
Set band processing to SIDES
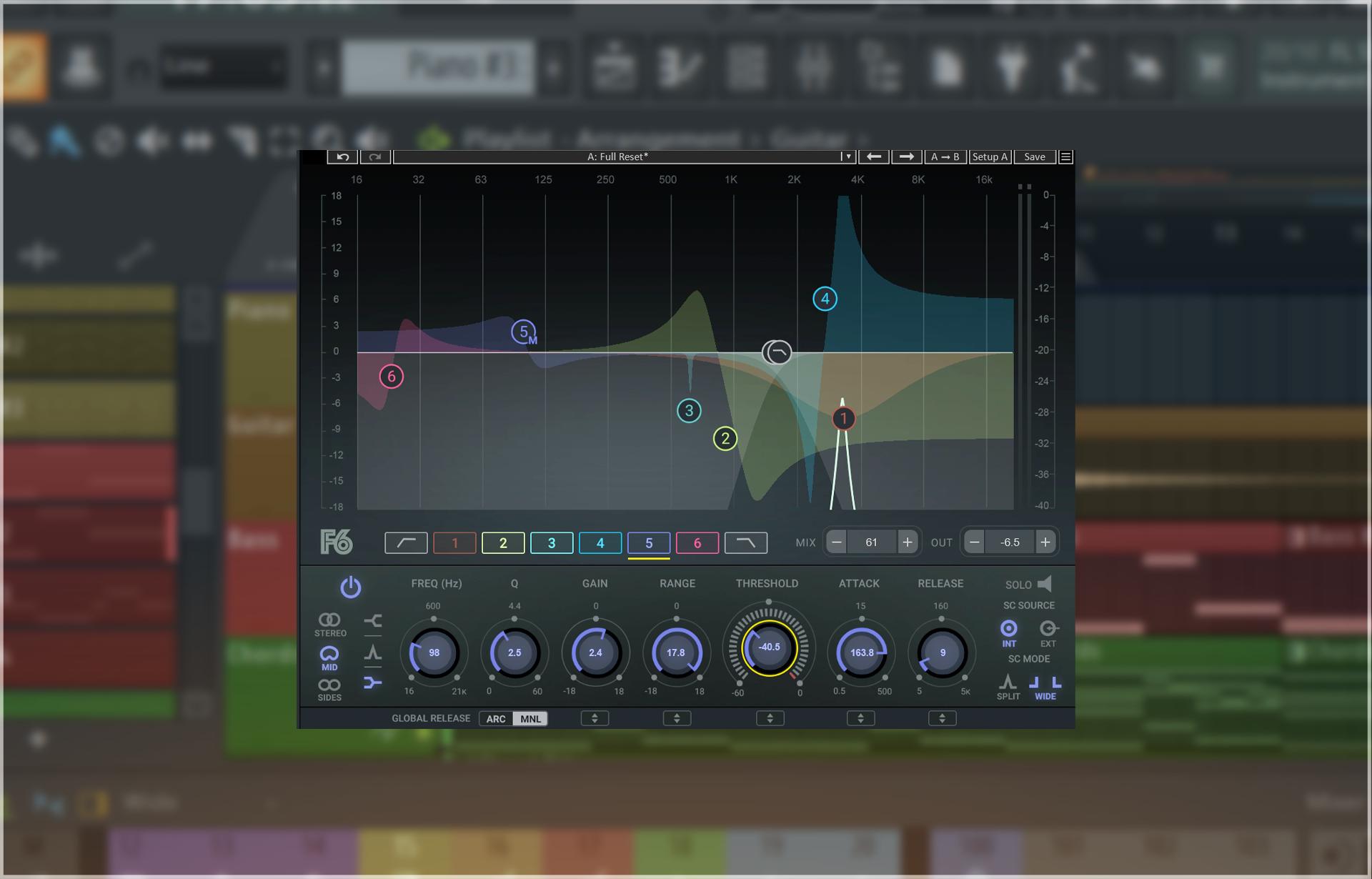329,690
